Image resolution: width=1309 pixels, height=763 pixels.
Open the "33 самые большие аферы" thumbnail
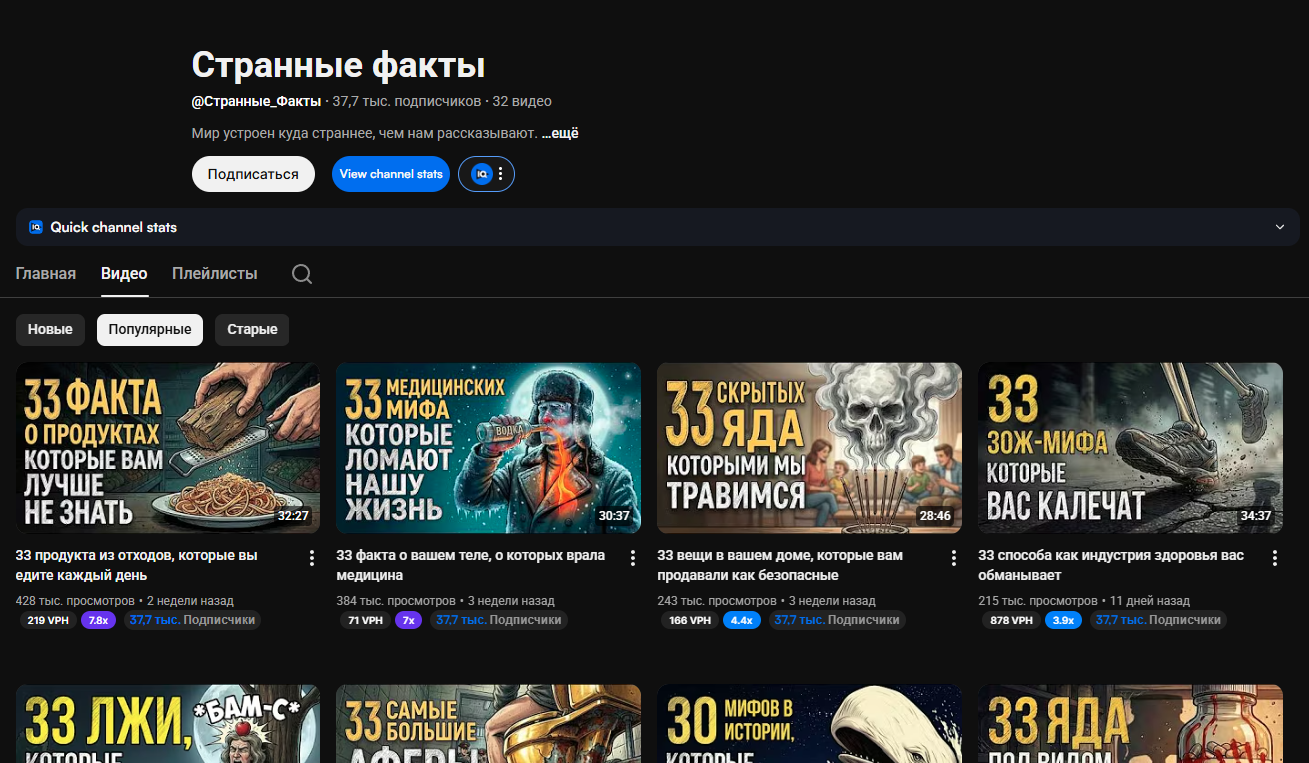pyautogui.click(x=489, y=724)
